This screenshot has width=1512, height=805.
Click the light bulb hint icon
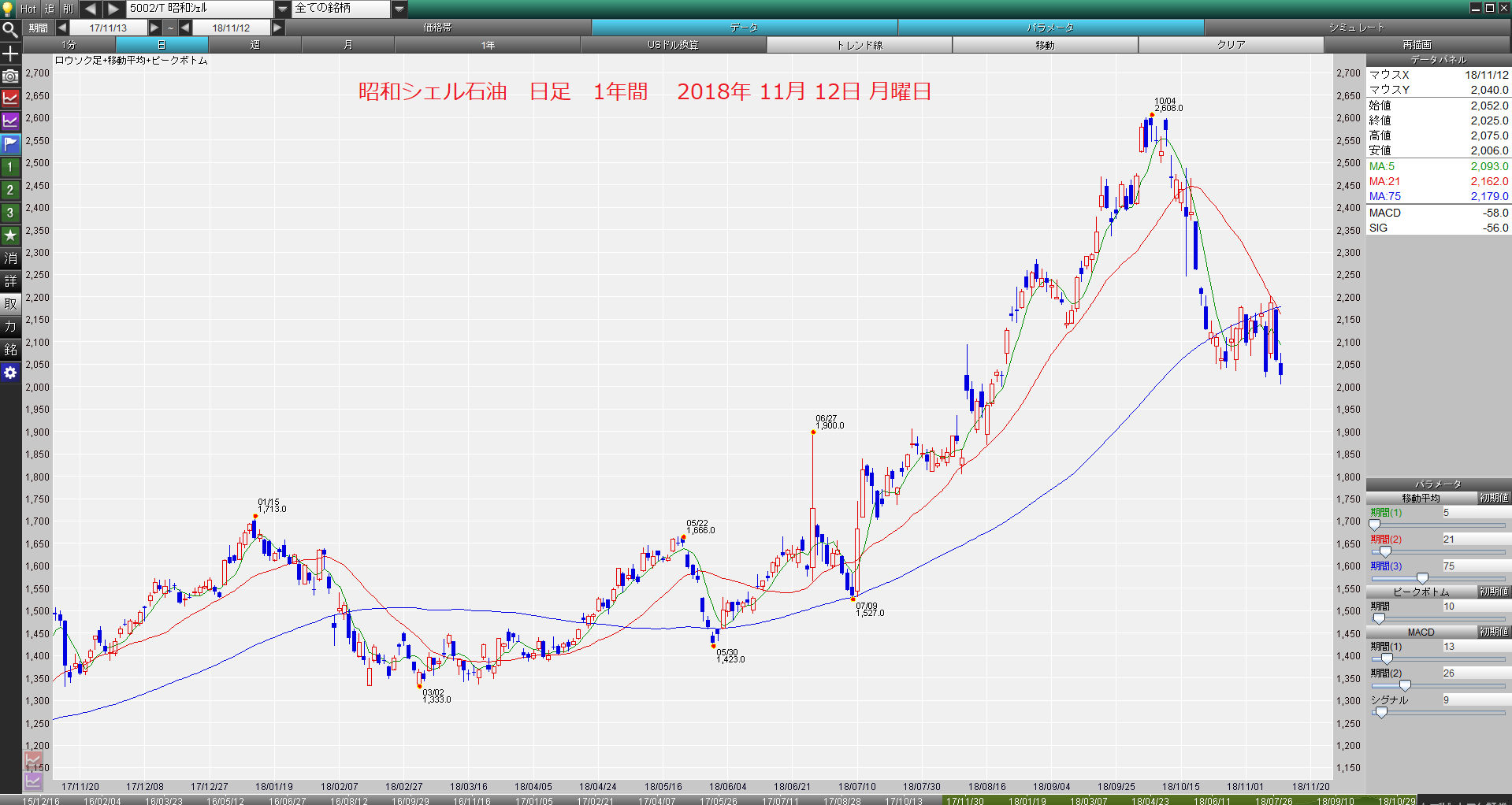[x=8, y=9]
